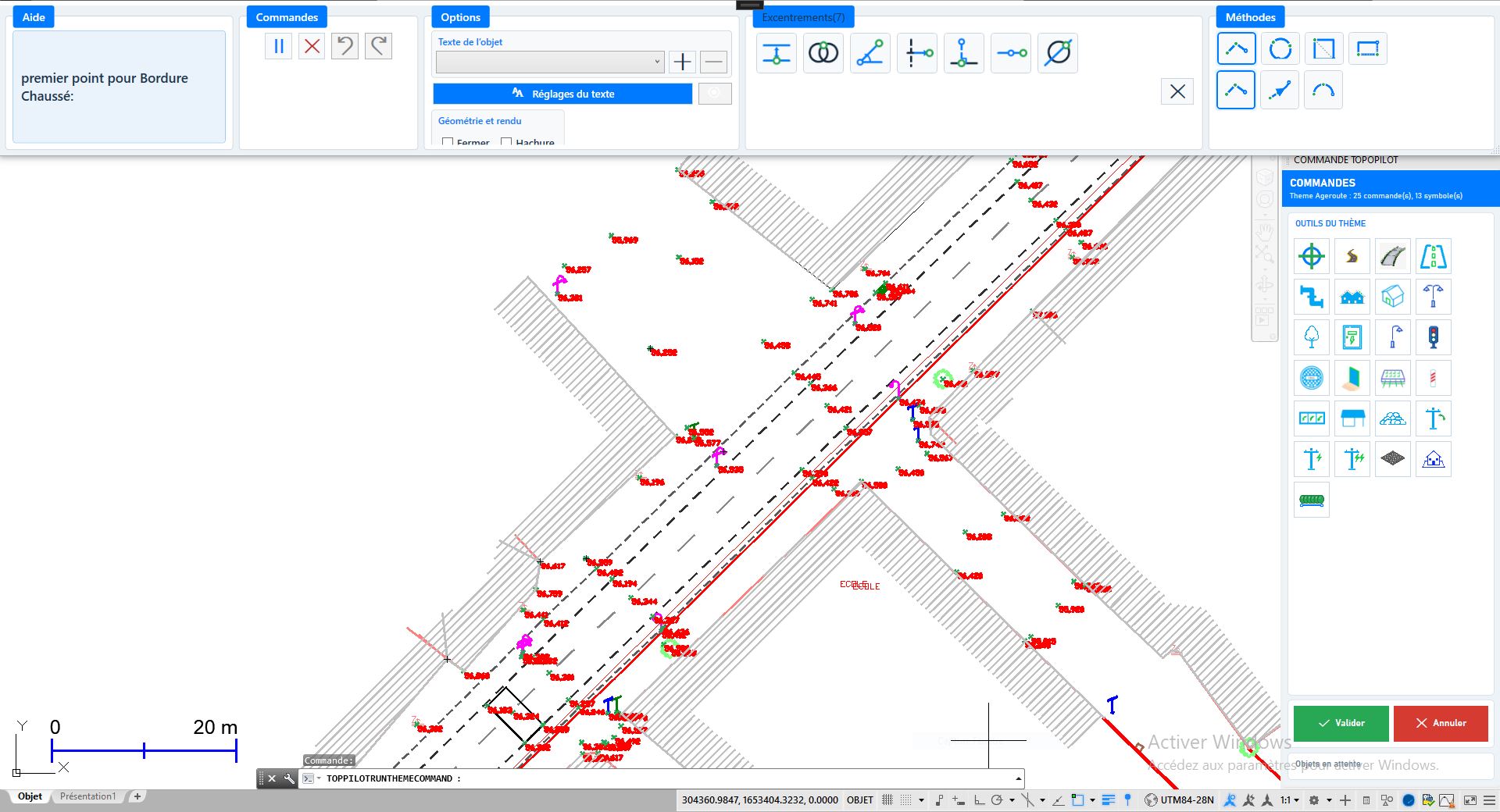Tick the Hachure checkbox
This screenshot has height=812, width=1500.
506,143
